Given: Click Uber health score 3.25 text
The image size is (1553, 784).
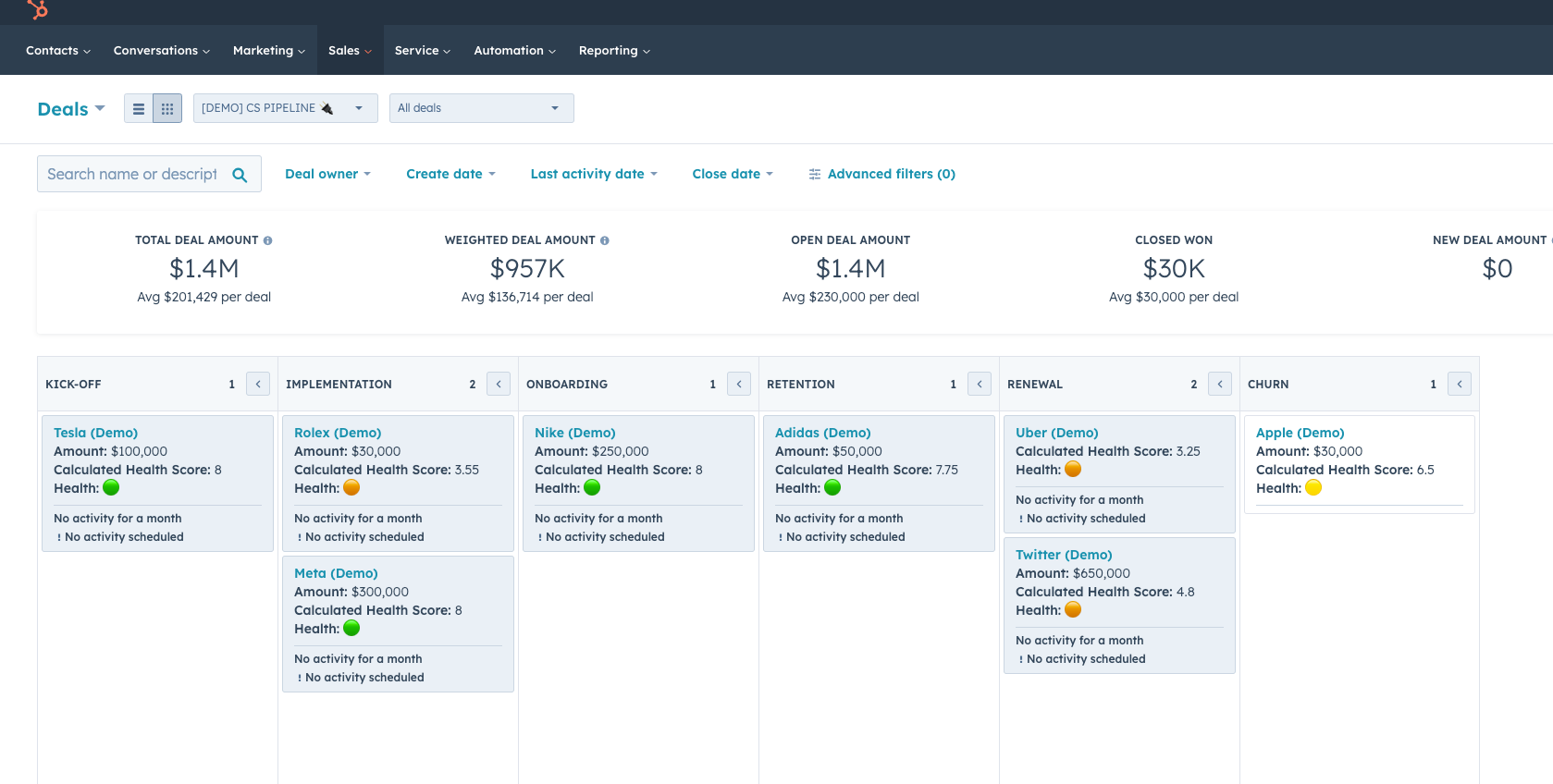Looking at the screenshot, I should [x=1189, y=451].
